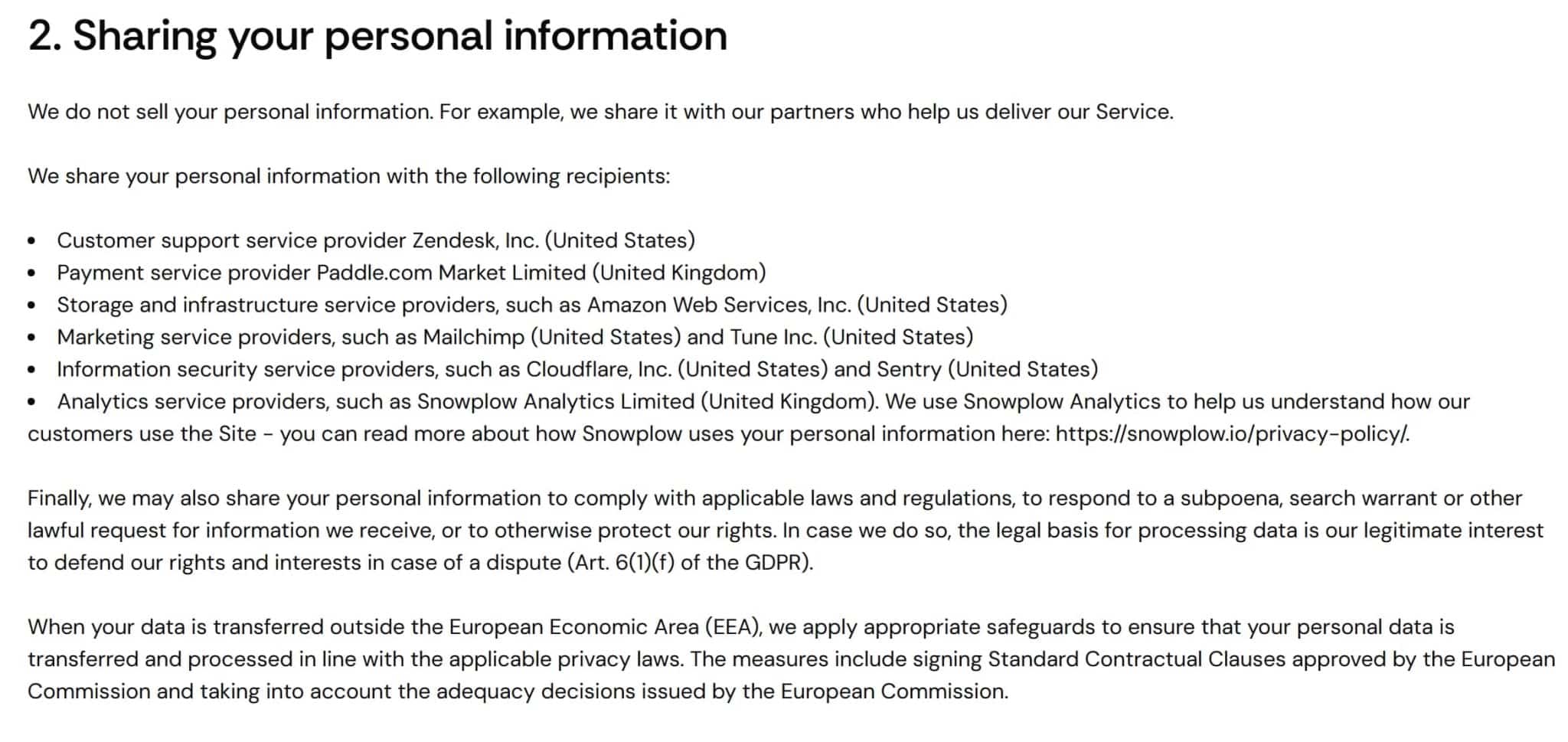Click the Zendesk, Inc. list entry
The image size is (1568, 742).
pyautogui.click(x=475, y=240)
